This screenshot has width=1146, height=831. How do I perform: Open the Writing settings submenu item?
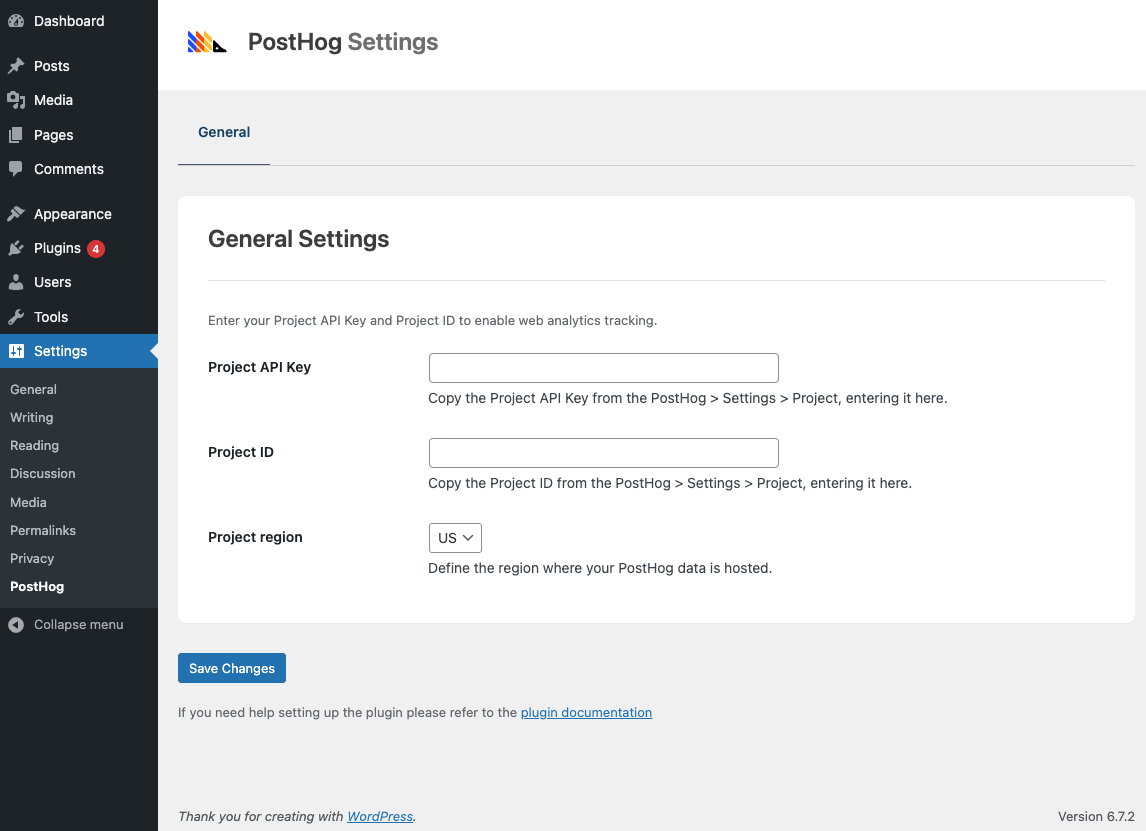click(x=31, y=417)
